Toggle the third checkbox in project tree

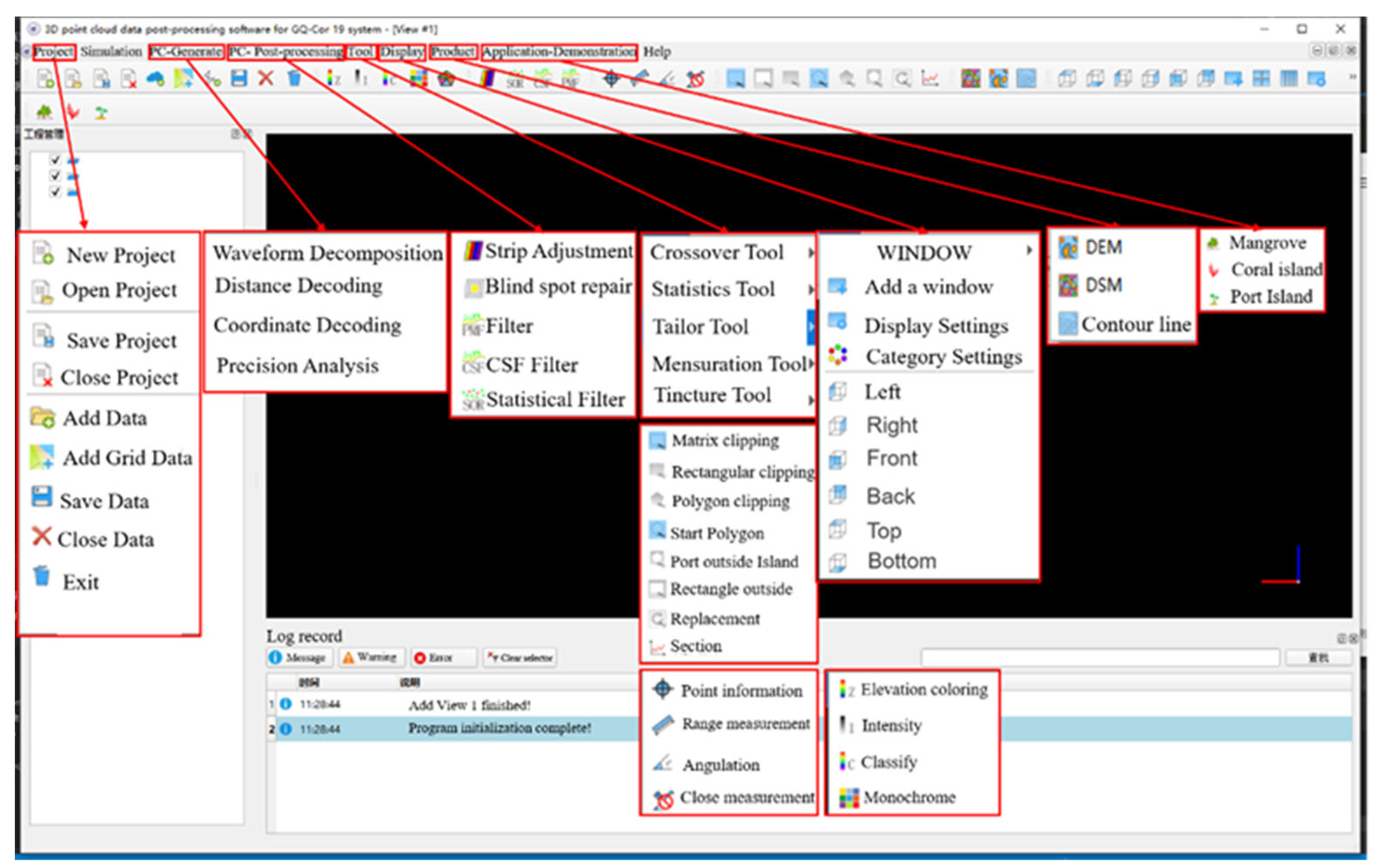tap(55, 192)
